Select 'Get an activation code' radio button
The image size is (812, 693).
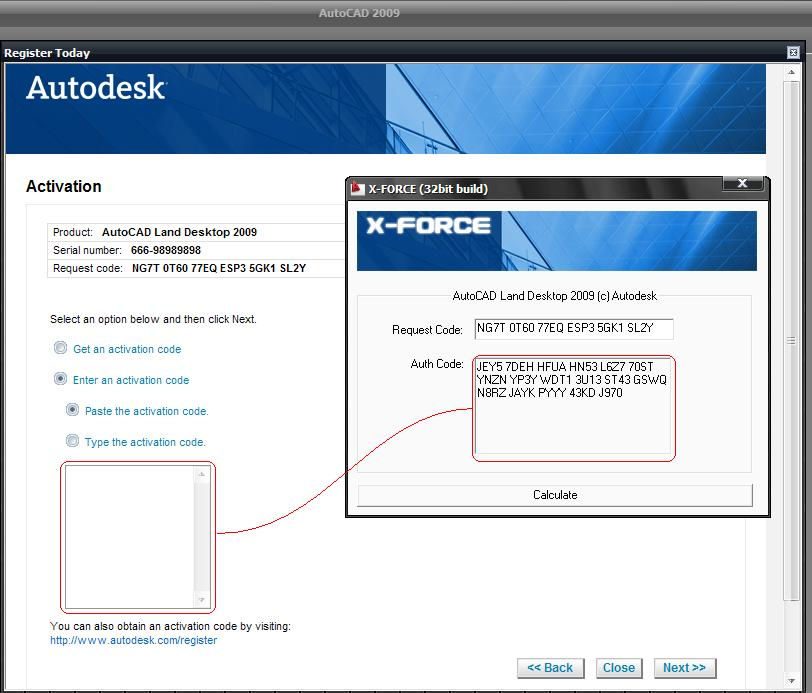(61, 348)
